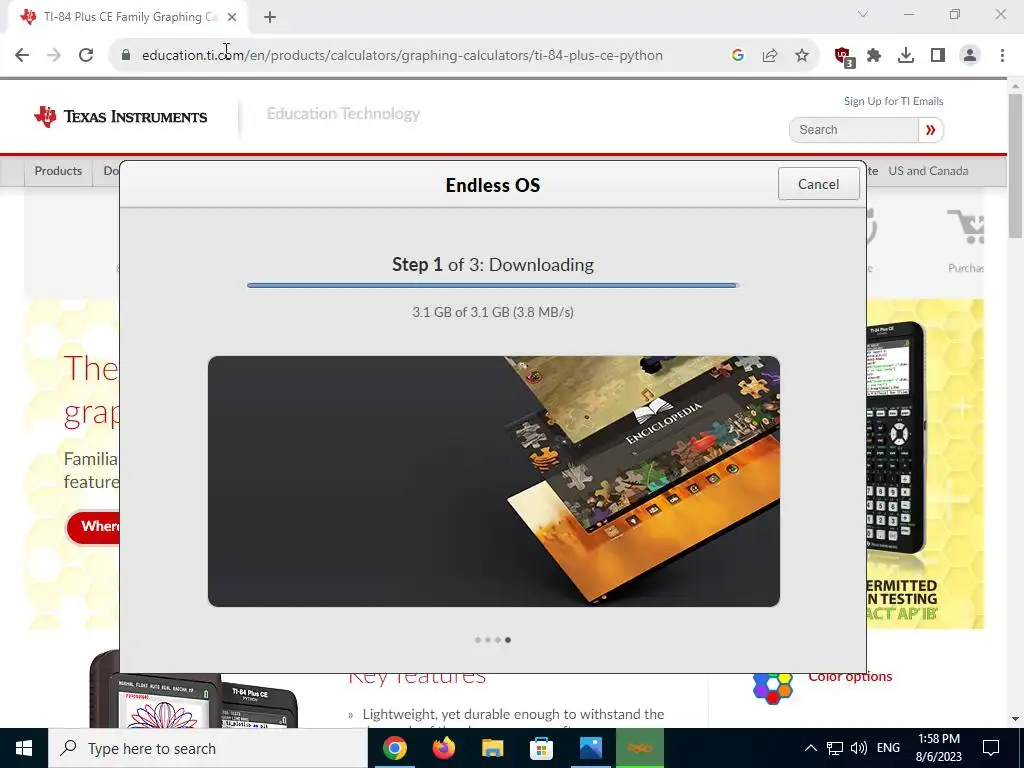Show hidden system tray icons
Viewport: 1024px width, 768px height.
click(x=810, y=748)
